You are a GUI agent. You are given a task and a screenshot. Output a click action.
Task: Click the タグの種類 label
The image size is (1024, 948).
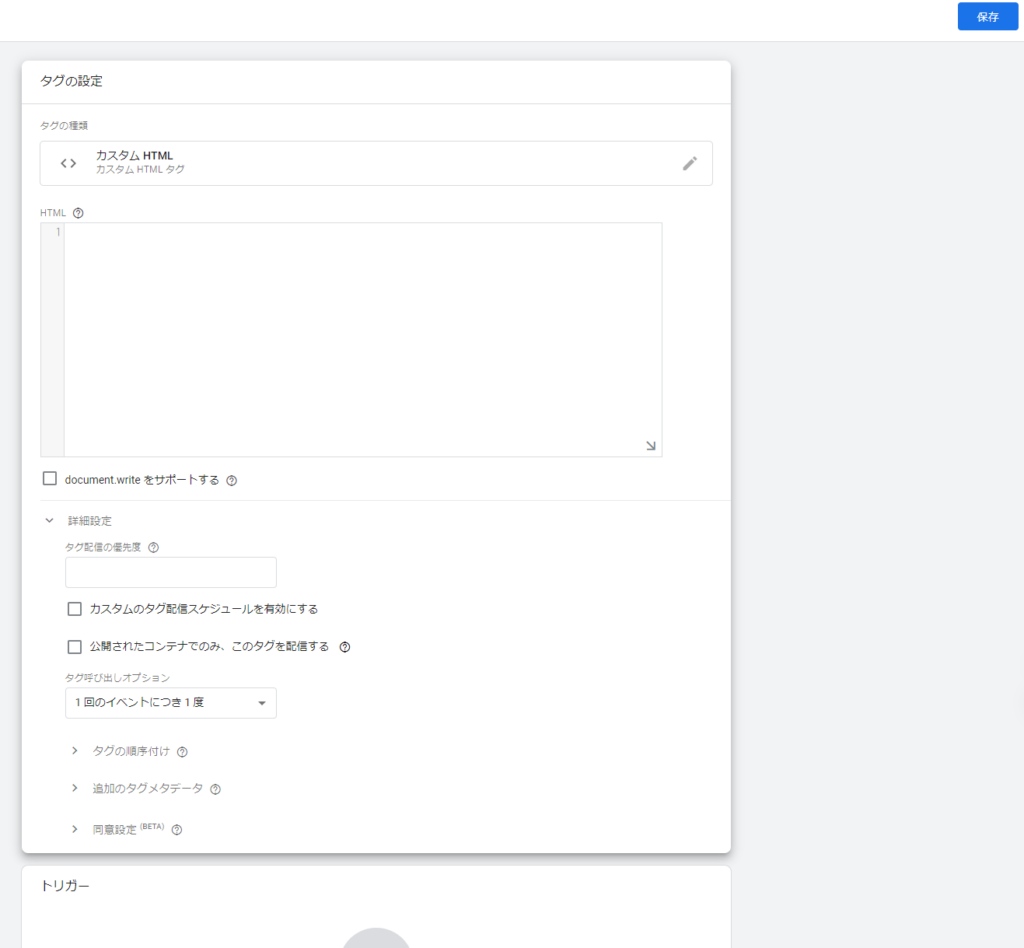click(x=64, y=125)
